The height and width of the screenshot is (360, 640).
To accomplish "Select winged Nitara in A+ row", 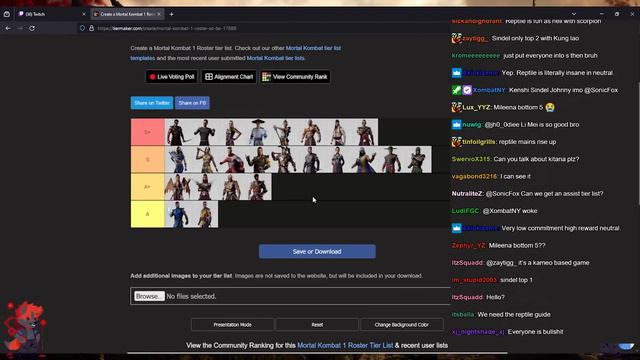I will 178,187.
